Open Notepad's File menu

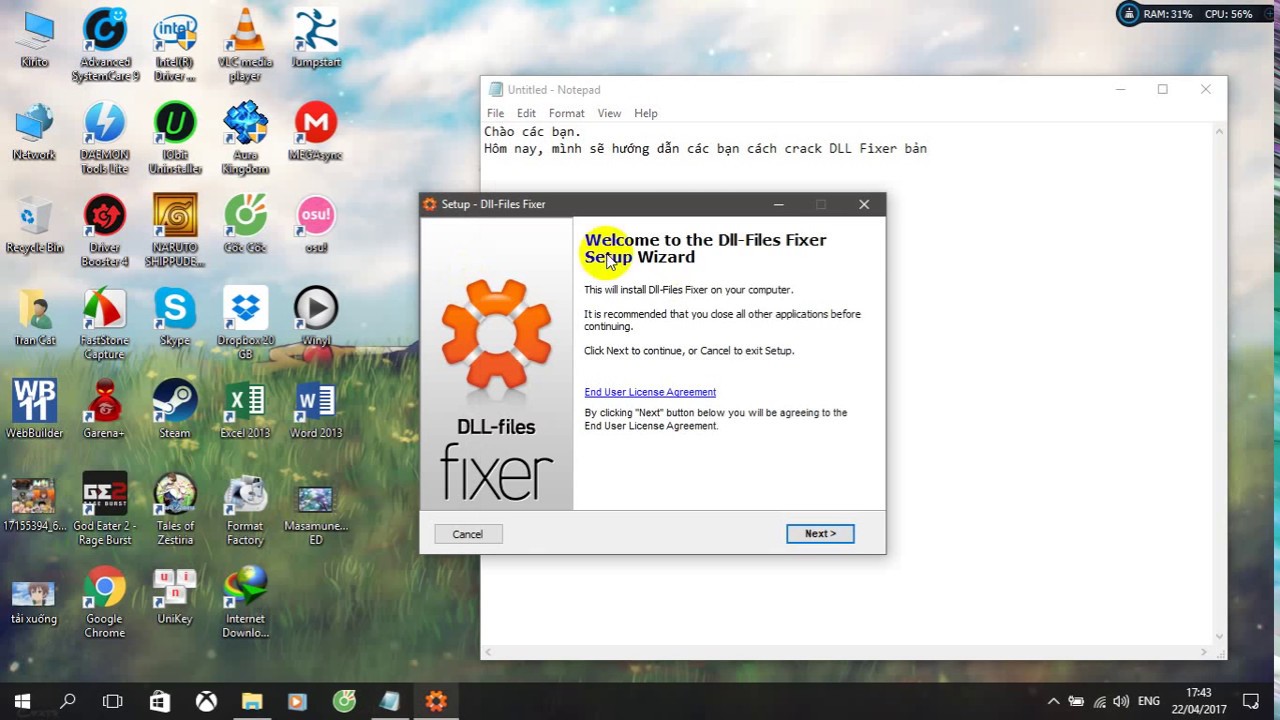(x=496, y=113)
